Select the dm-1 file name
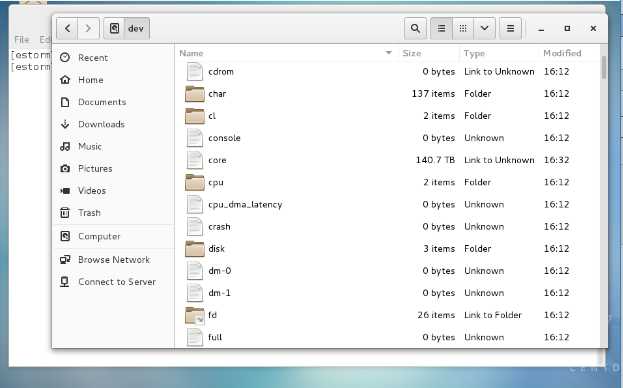623x388 pixels. click(x=219, y=293)
